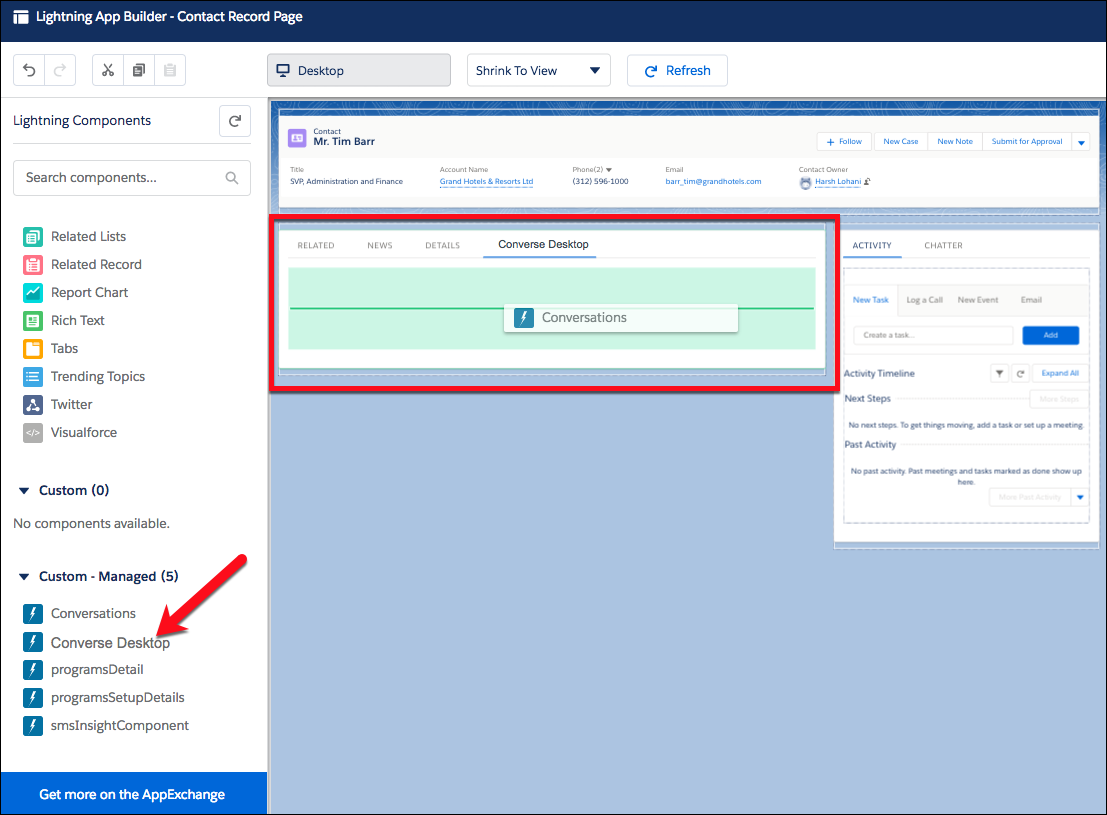Open the Shrink To View dropdown

pyautogui.click(x=539, y=70)
